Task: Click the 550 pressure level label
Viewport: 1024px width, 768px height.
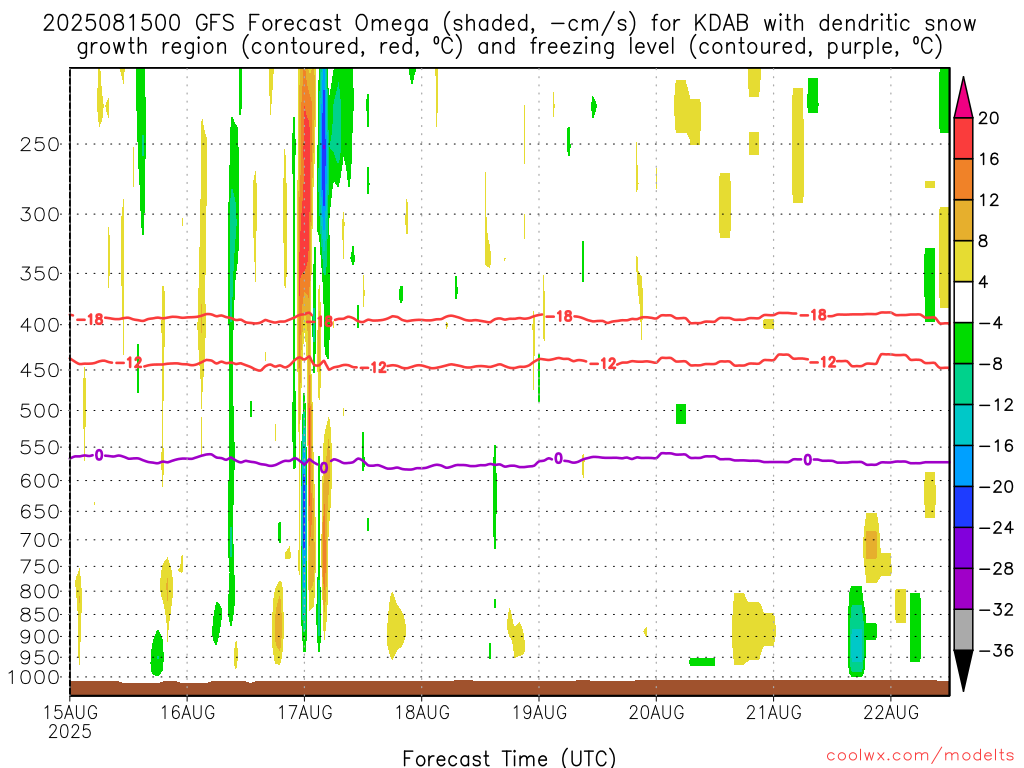Action: click(40, 447)
